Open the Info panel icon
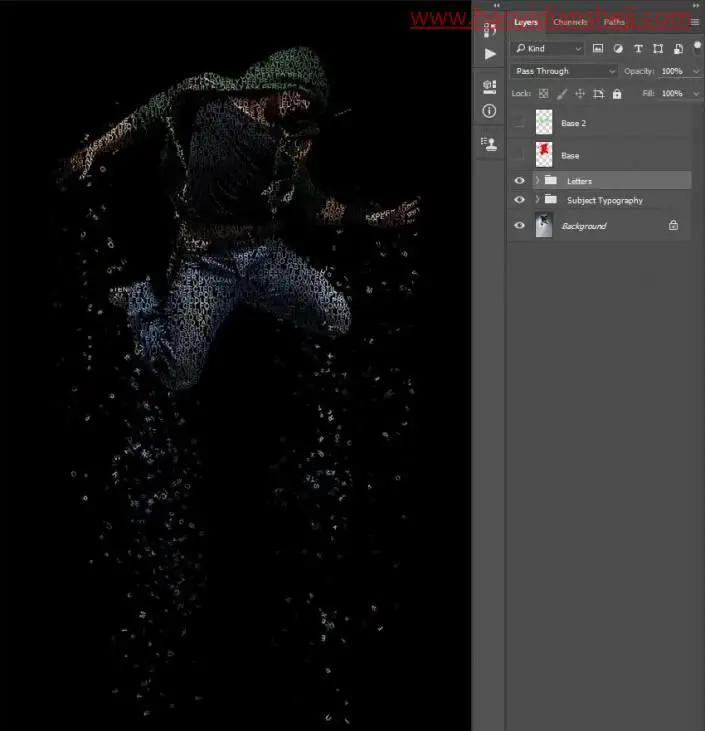The width and height of the screenshot is (705, 731). (x=489, y=110)
